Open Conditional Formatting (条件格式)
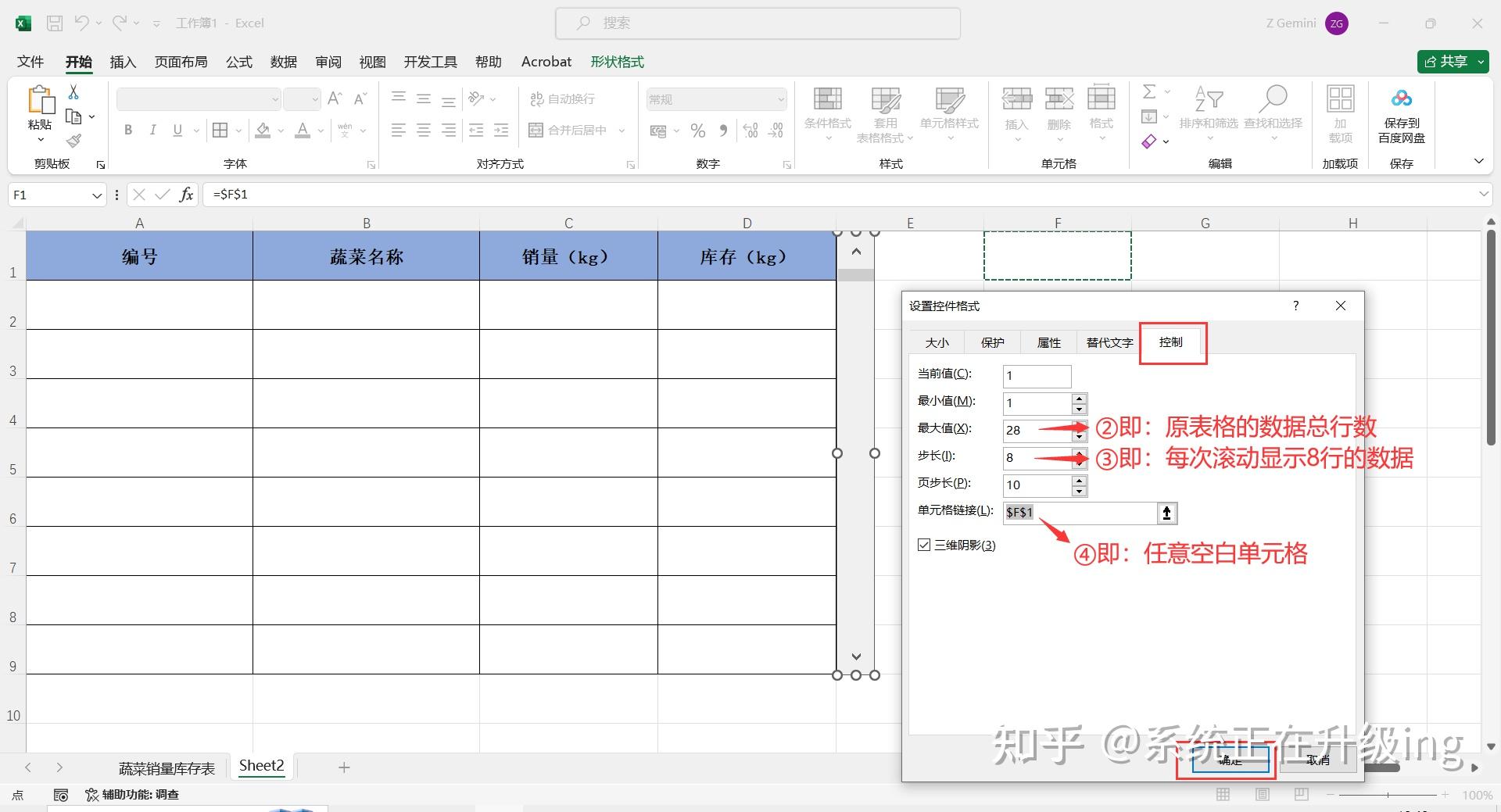 coord(828,114)
